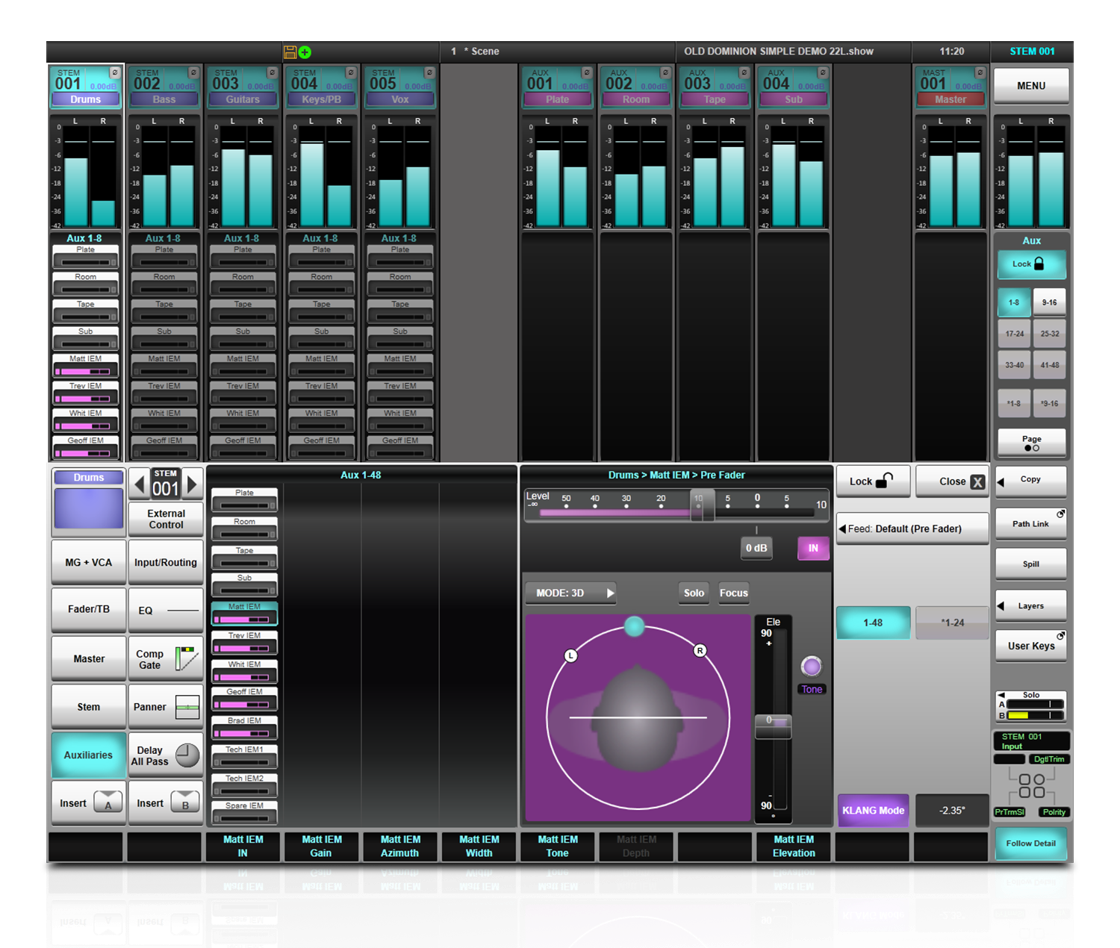1120x948 pixels.
Task: Open the Feed: Default (Pre Fader) dropdown
Action: click(x=910, y=529)
